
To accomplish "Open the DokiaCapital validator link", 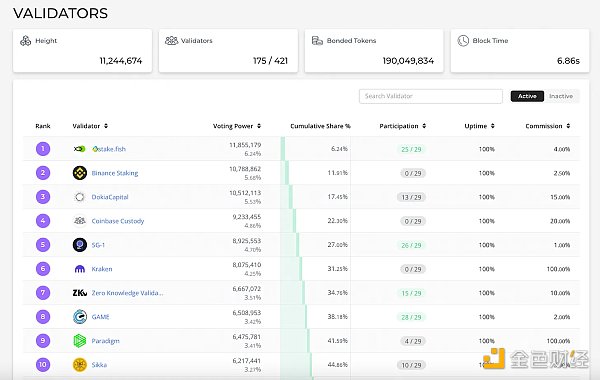I will 110,197.
